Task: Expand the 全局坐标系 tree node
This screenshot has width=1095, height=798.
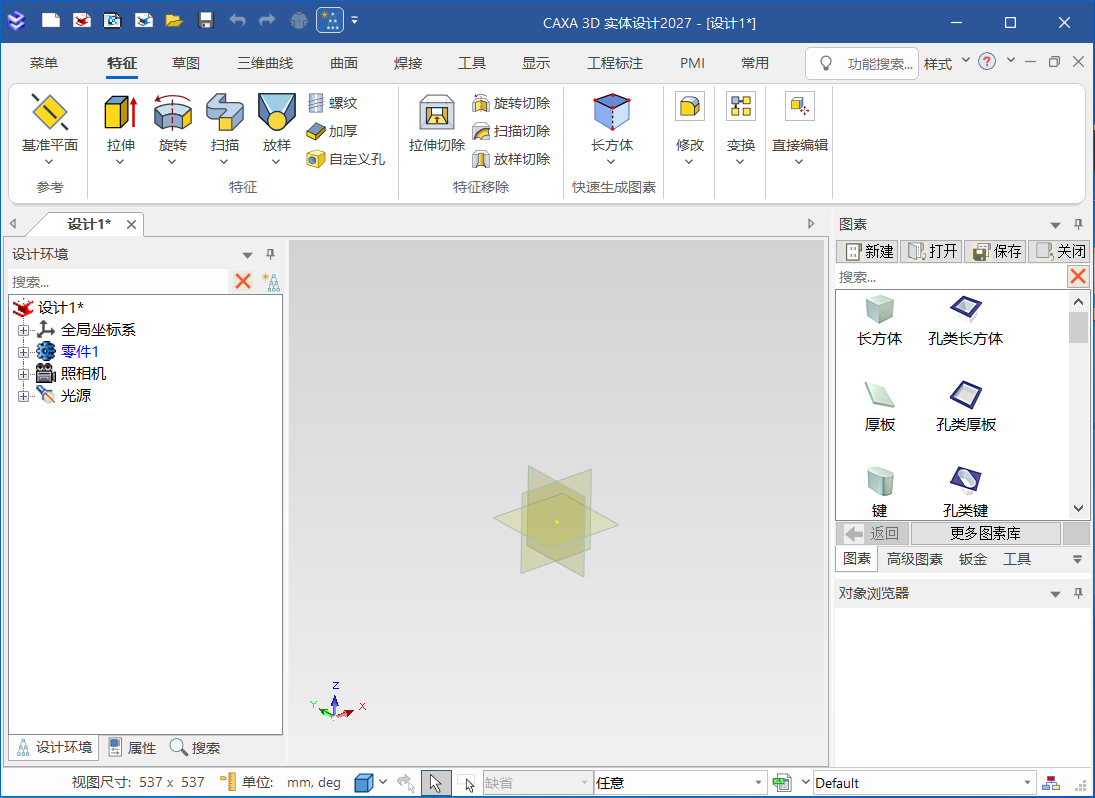Action: (x=23, y=330)
